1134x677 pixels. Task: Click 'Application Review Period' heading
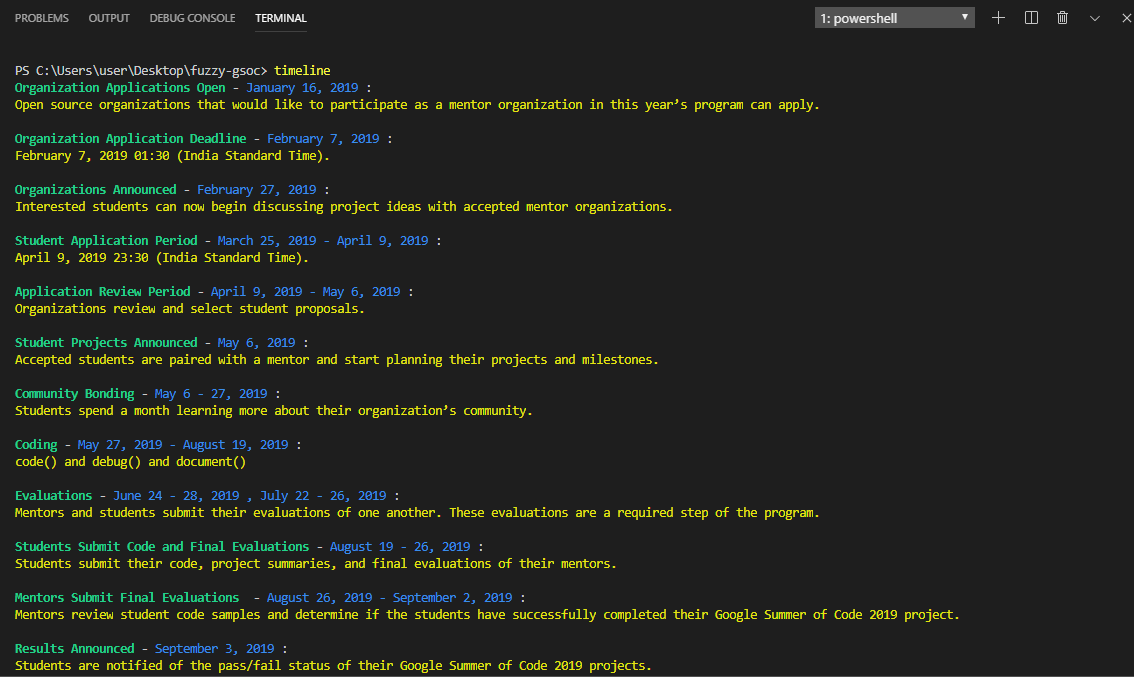(x=103, y=291)
